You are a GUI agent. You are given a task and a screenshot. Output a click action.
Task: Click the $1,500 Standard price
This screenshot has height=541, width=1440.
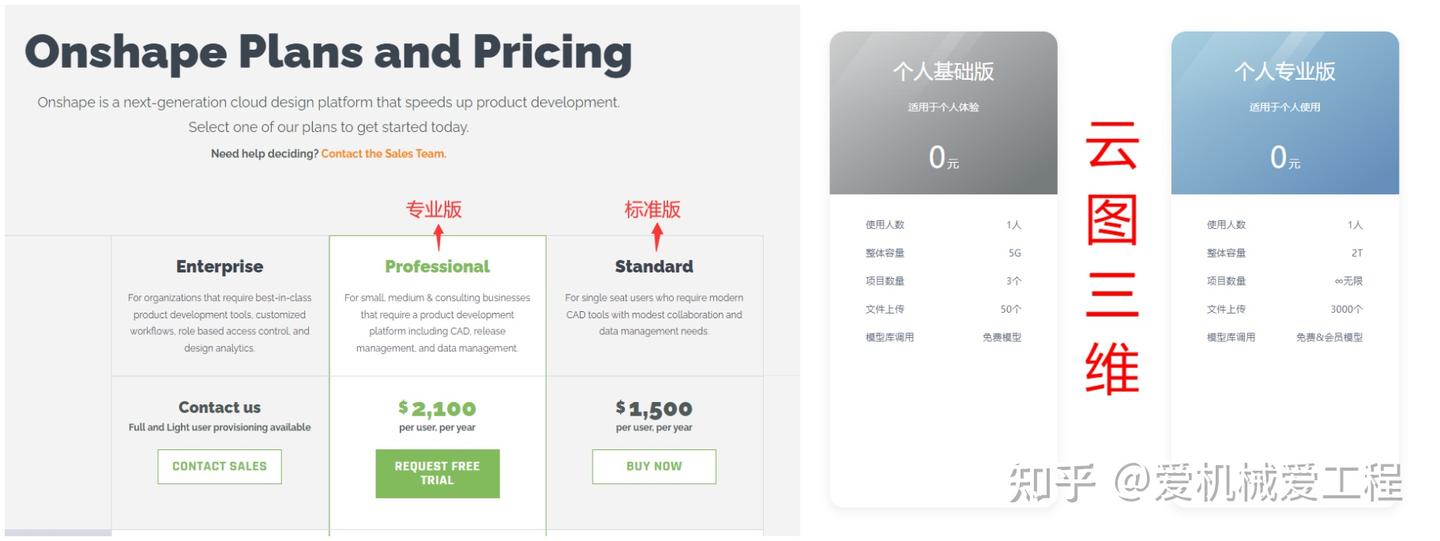pos(654,408)
